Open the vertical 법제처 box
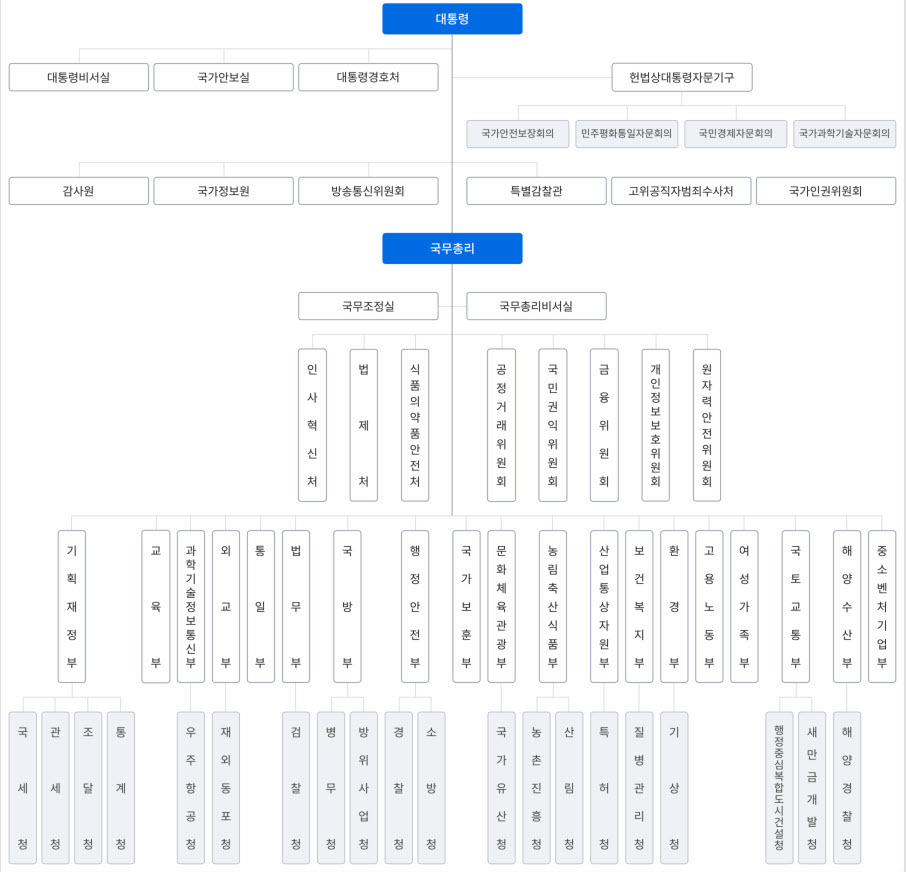The image size is (906, 872). pos(364,425)
